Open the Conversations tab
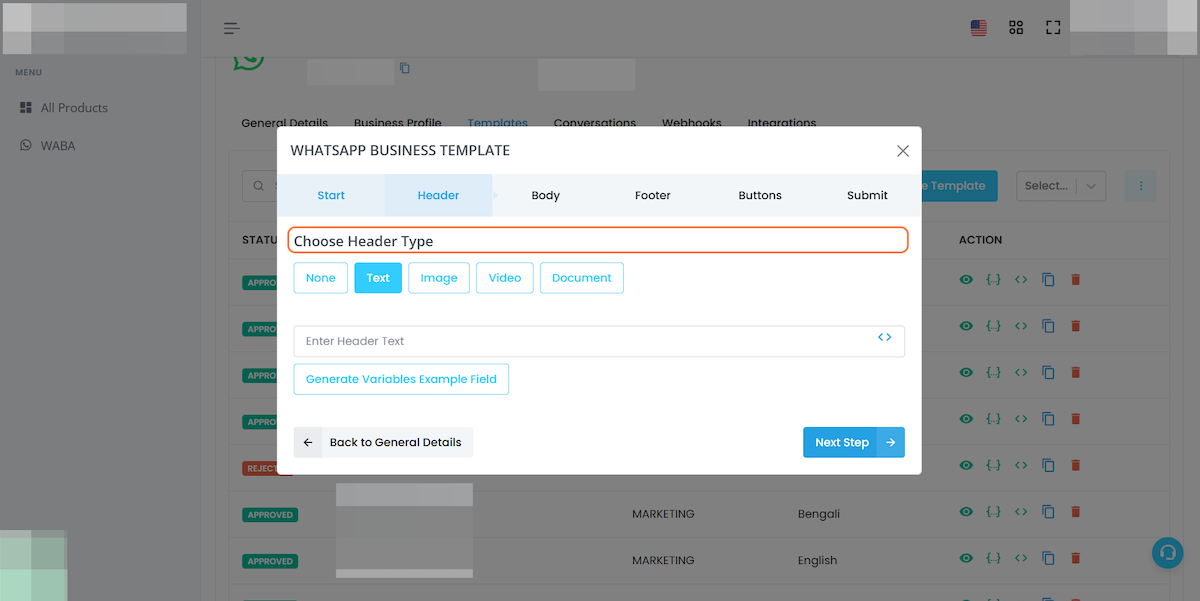Viewport: 1200px width, 601px height. 595,123
